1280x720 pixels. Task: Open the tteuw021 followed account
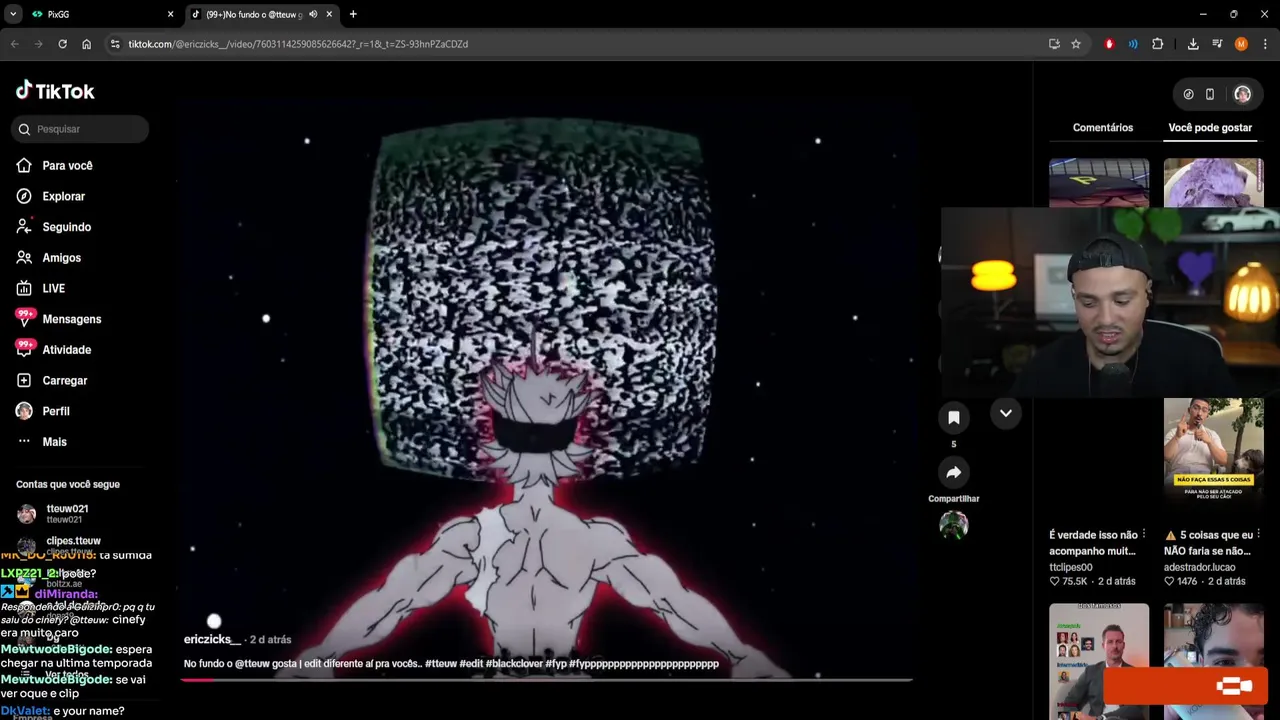pyautogui.click(x=67, y=514)
